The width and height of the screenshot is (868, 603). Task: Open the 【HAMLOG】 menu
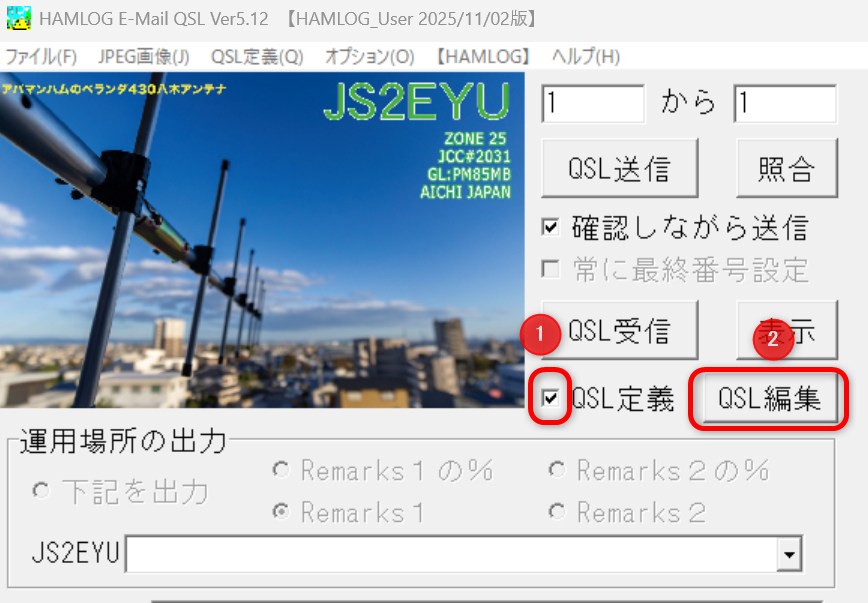click(x=483, y=57)
